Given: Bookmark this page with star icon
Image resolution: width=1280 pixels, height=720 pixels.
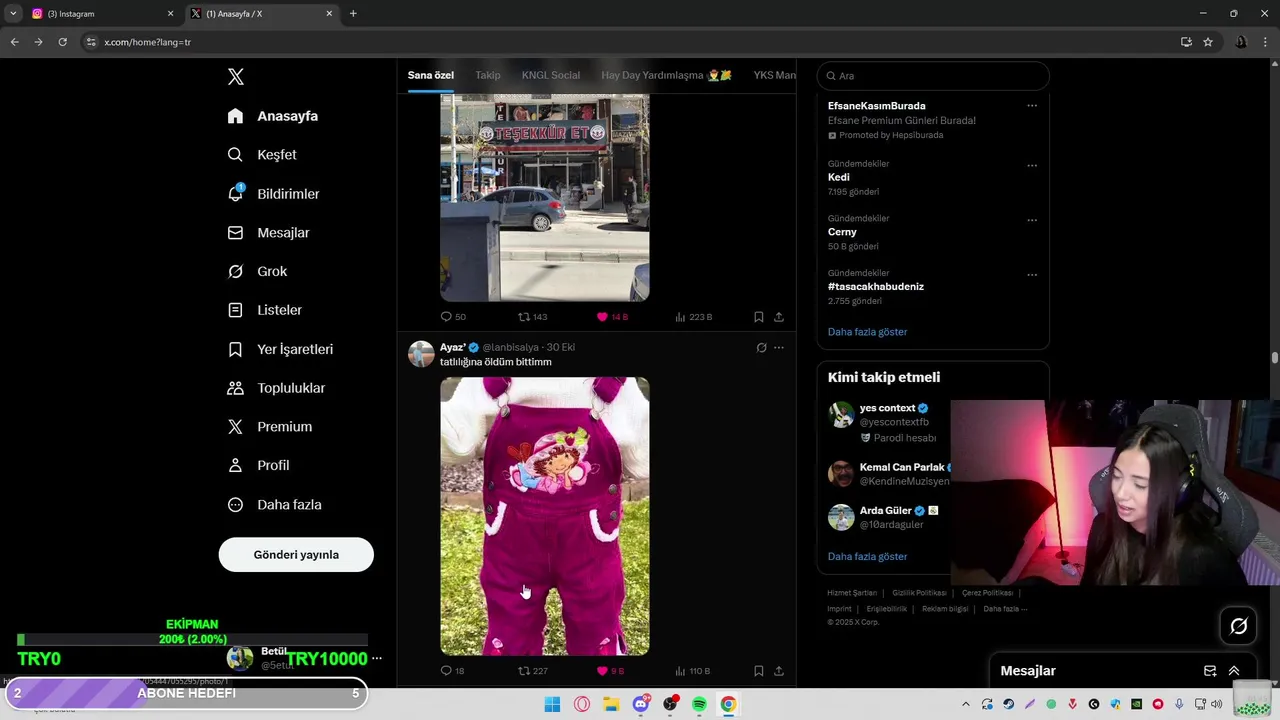Looking at the screenshot, I should pos(1208,42).
